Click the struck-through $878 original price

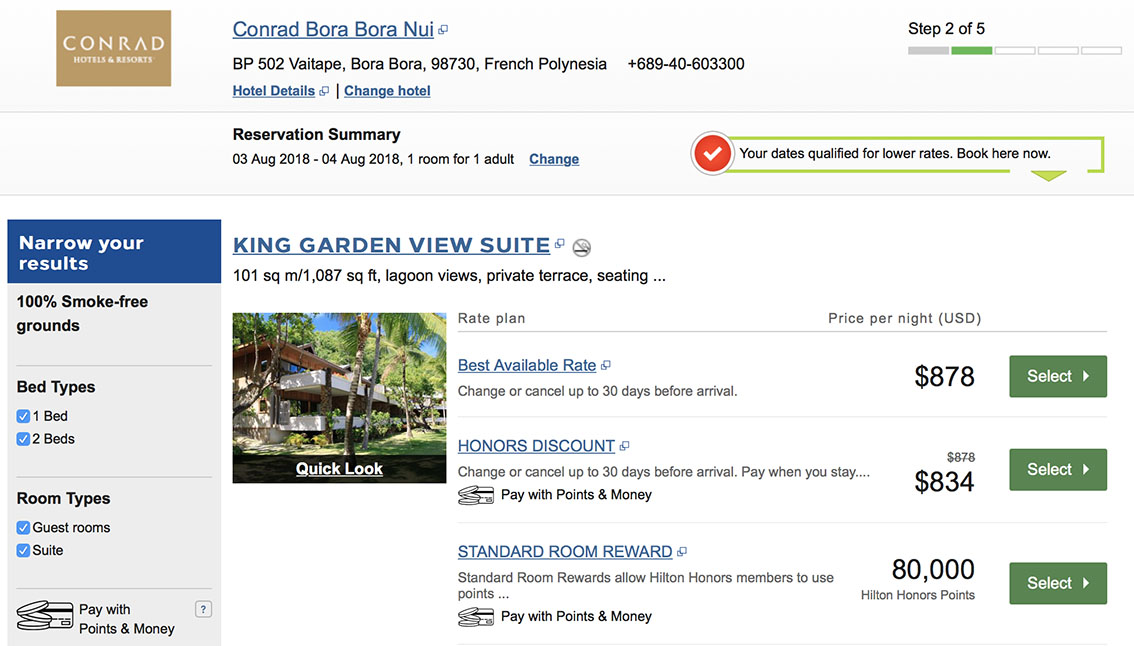pyautogui.click(x=960, y=457)
